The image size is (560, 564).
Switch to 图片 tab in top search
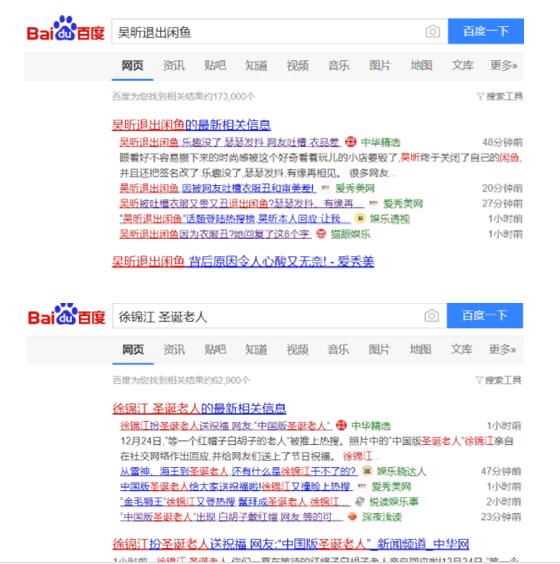tap(380, 65)
